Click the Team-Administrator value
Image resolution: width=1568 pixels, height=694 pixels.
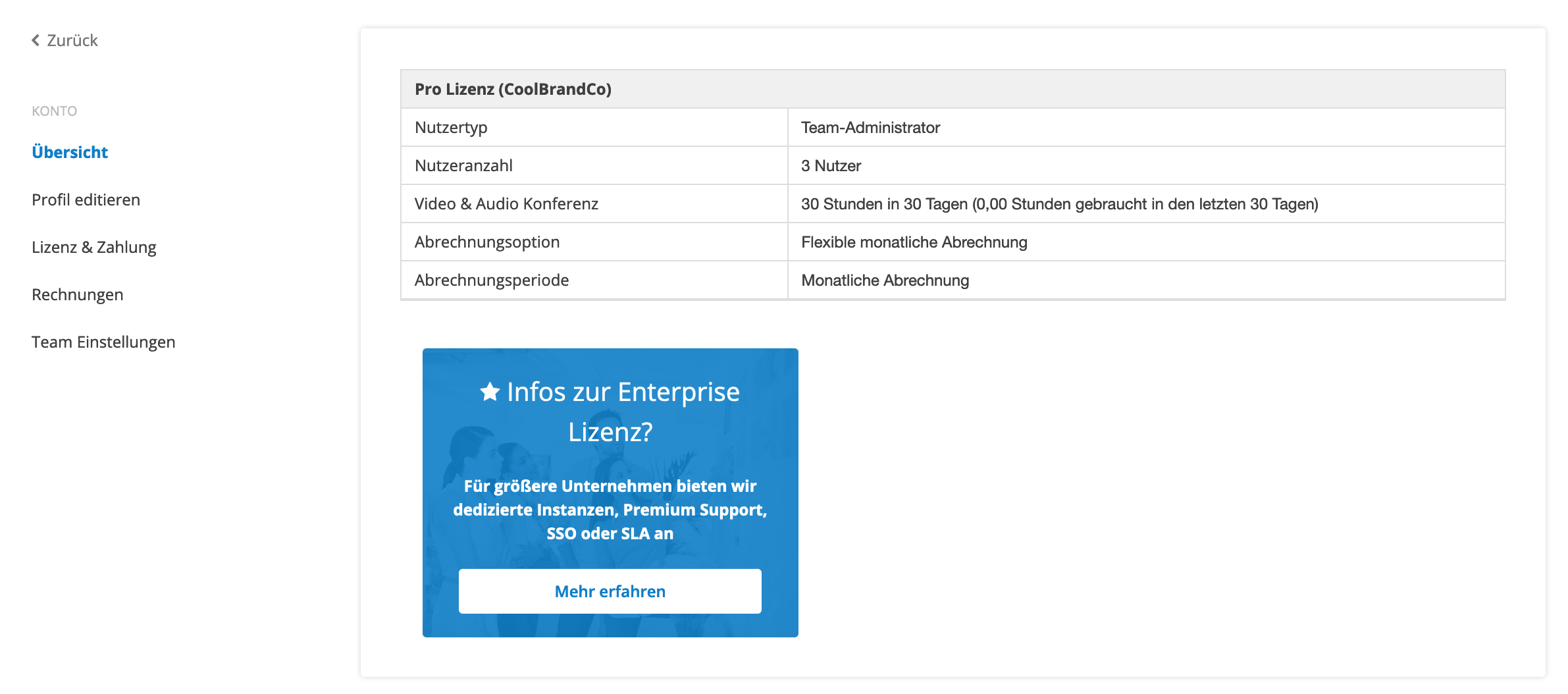[x=870, y=127]
